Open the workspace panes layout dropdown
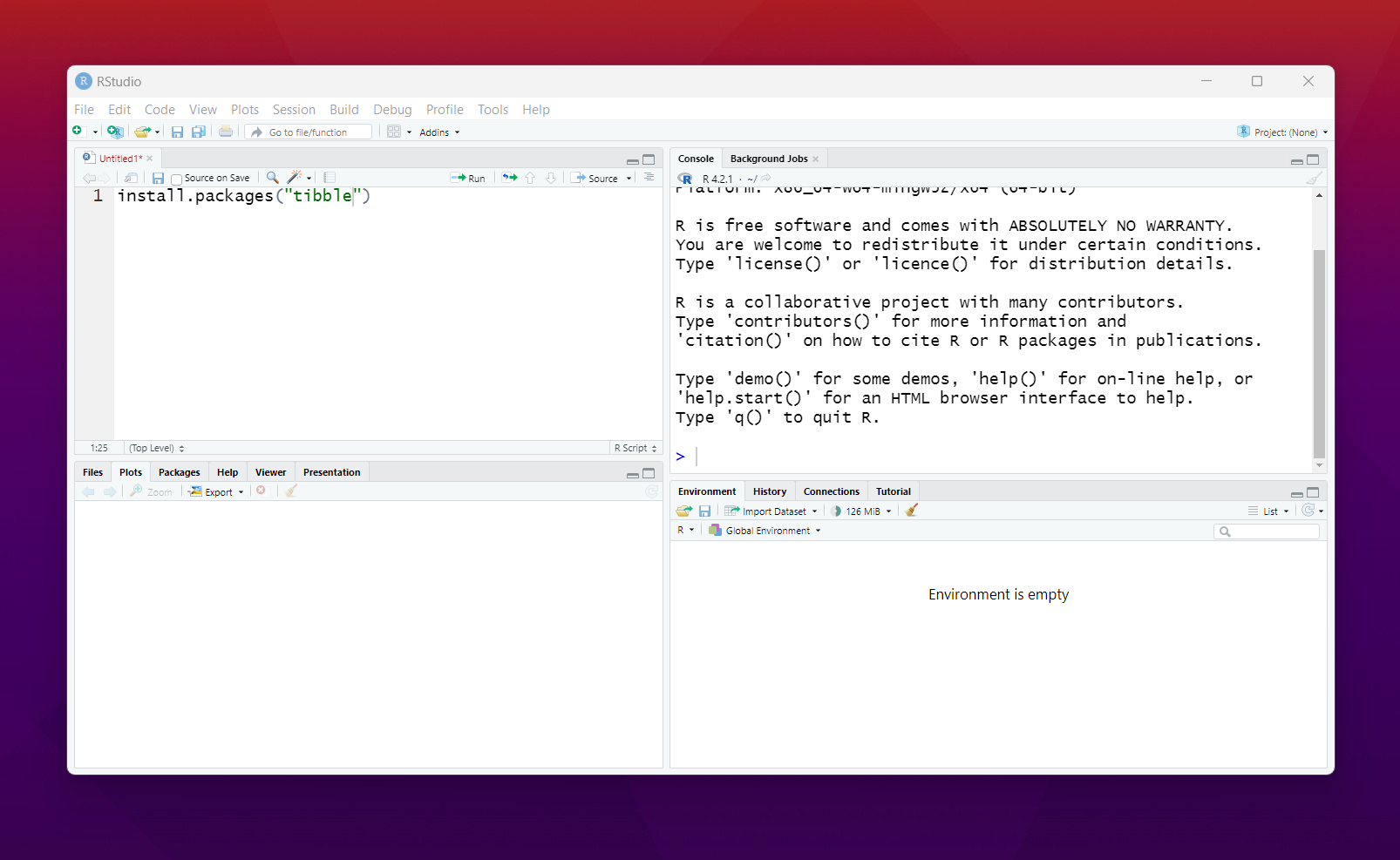 [398, 132]
